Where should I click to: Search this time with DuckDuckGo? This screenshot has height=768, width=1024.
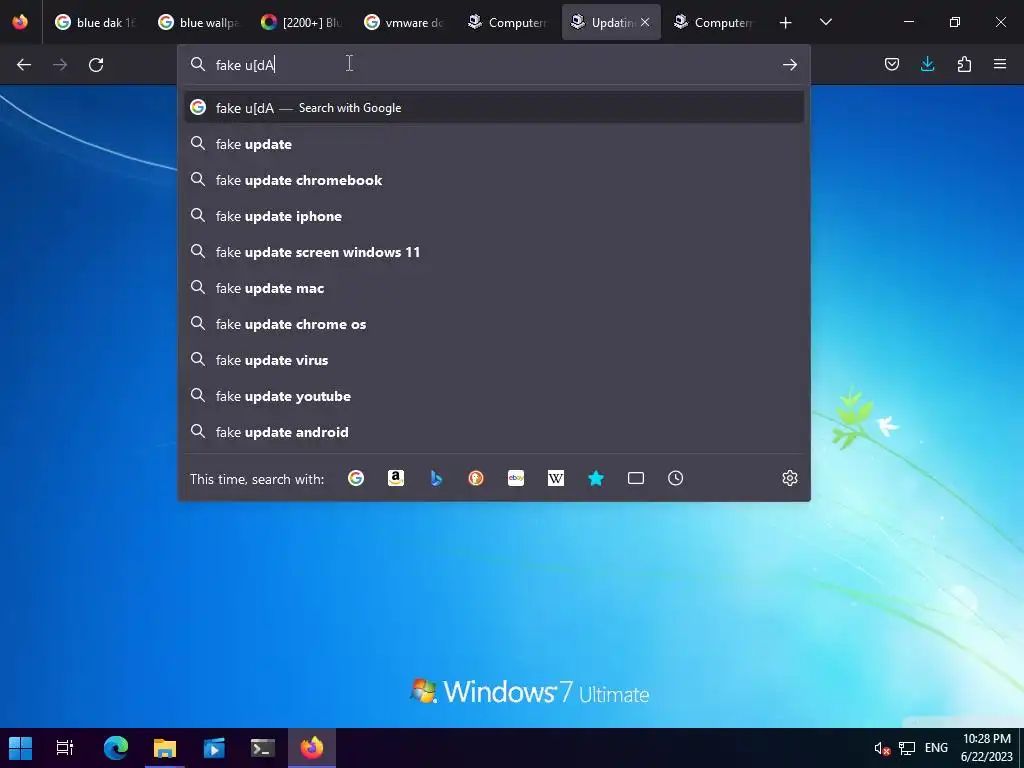pos(476,479)
